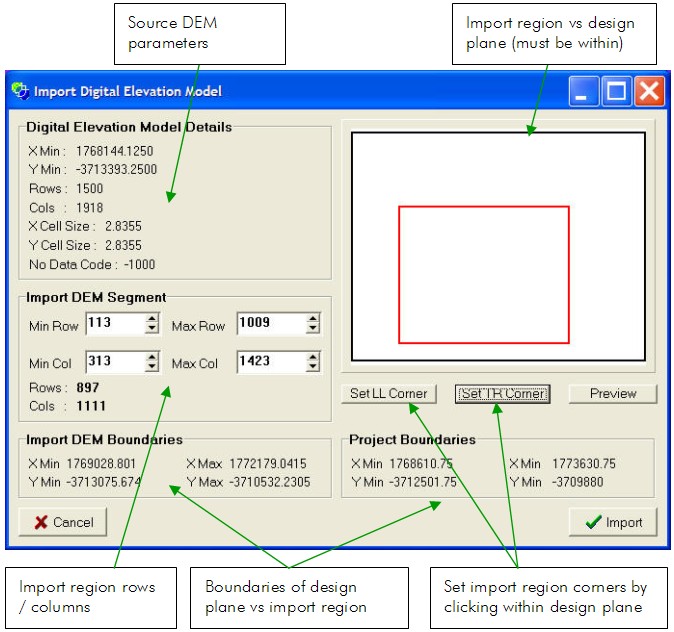This screenshot has width=674, height=632.
Task: Click the Max Col input field
Action: (x=270, y=361)
